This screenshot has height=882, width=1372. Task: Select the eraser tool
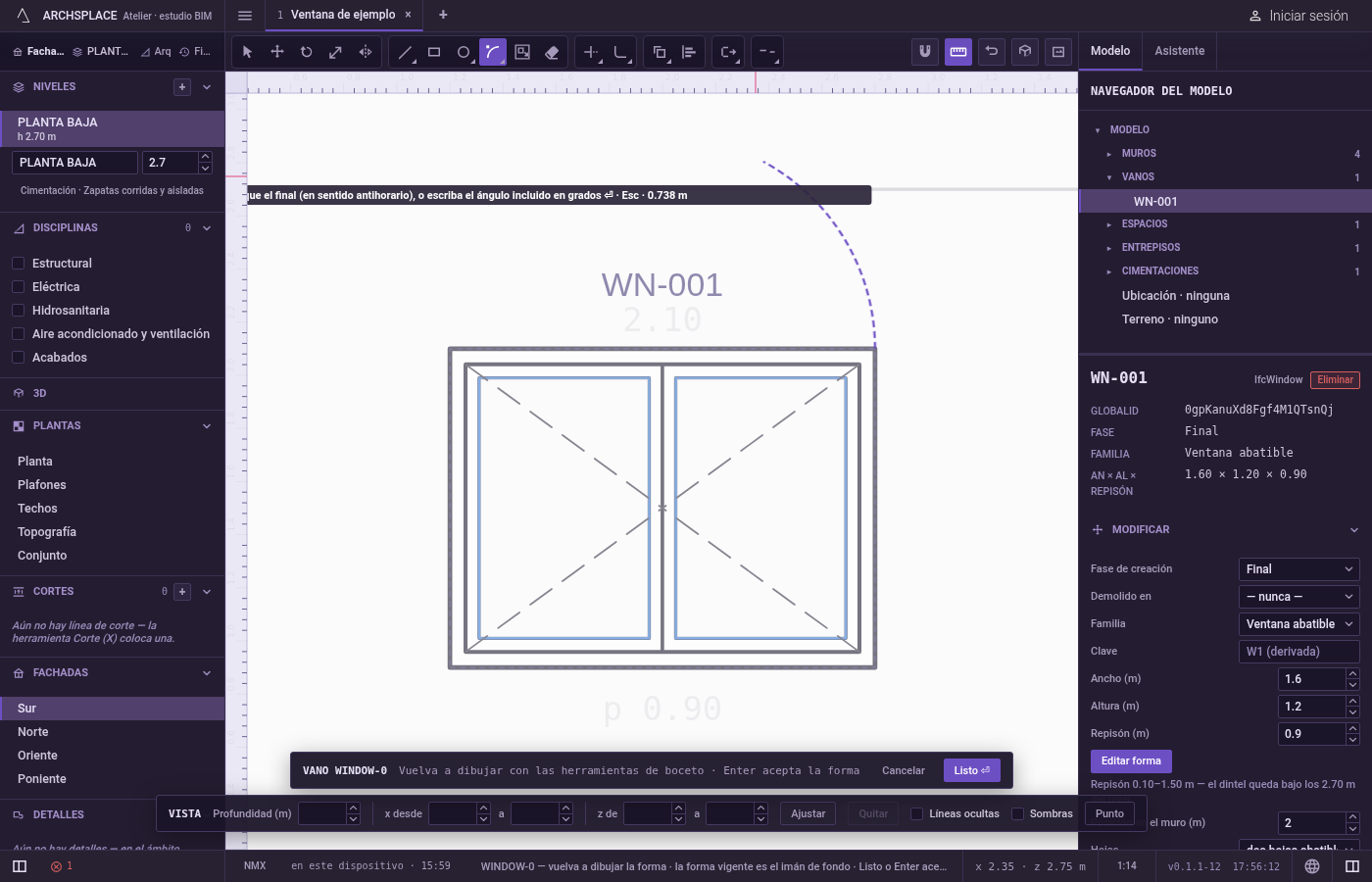pyautogui.click(x=552, y=52)
